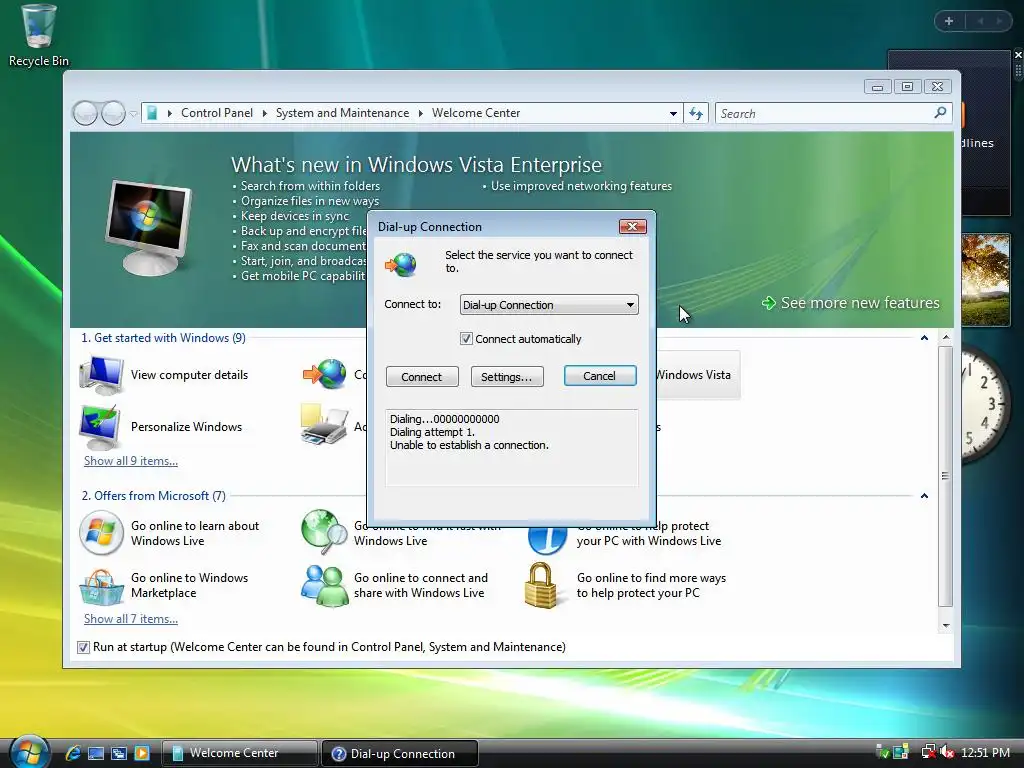Open the Start menu orb
1024x768 pixels.
click(x=27, y=752)
